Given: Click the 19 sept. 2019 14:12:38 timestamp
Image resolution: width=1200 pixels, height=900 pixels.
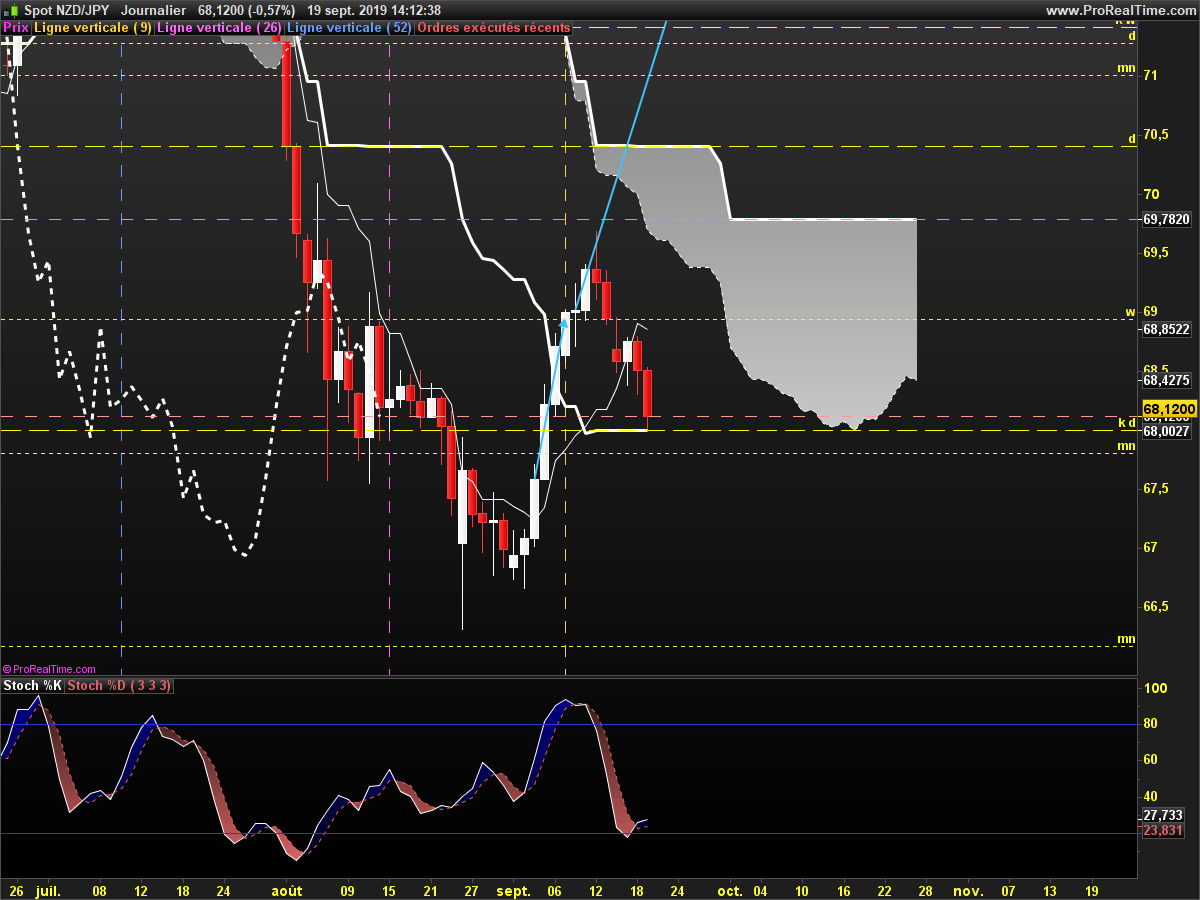Looking at the screenshot, I should point(375,10).
